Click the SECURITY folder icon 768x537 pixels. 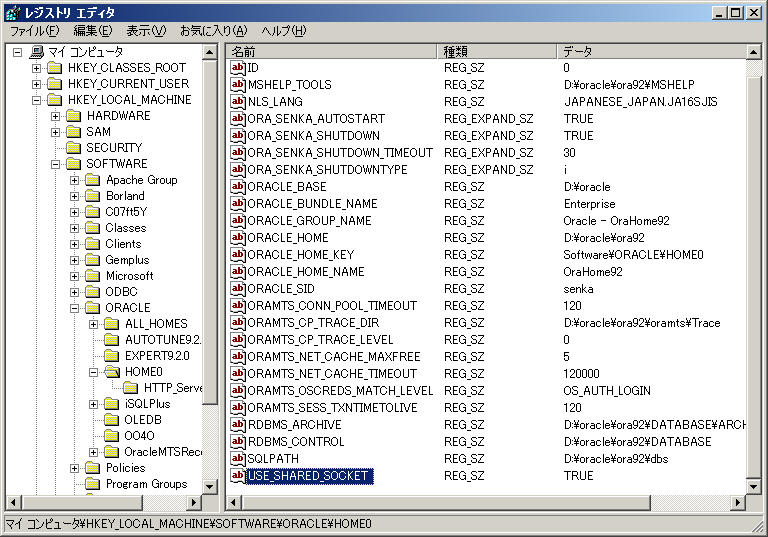[73, 147]
